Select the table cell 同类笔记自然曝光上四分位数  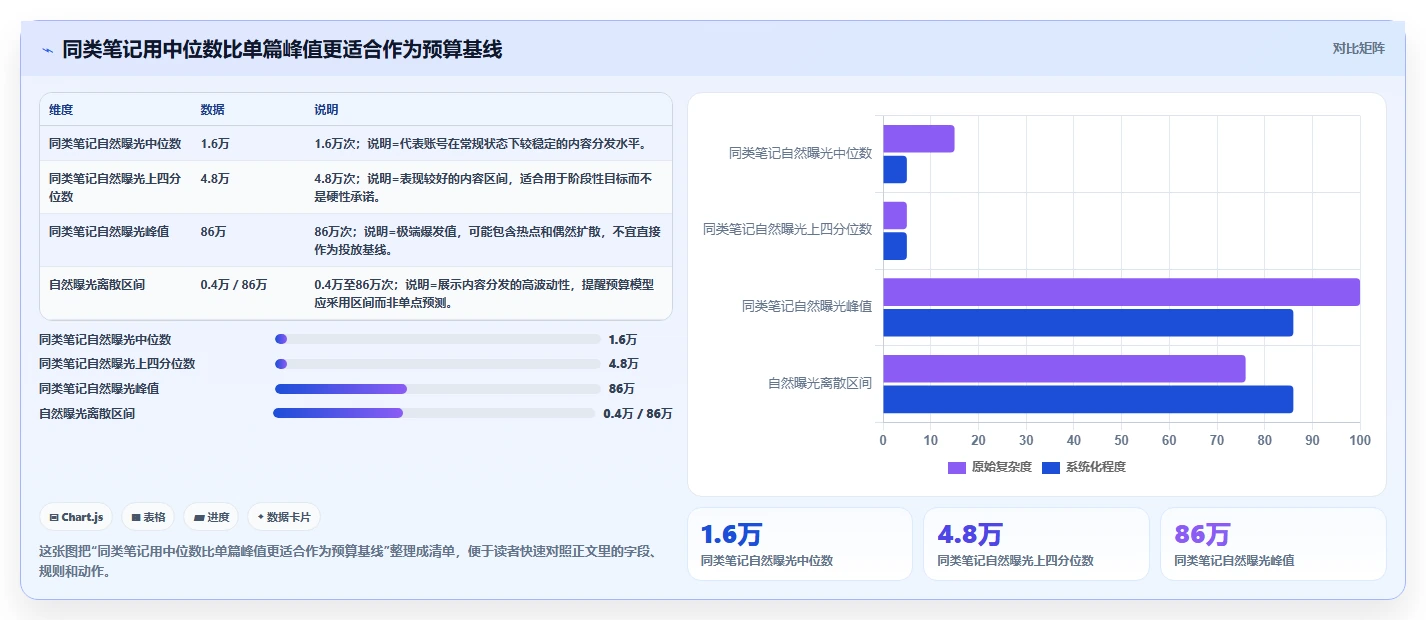pos(115,187)
